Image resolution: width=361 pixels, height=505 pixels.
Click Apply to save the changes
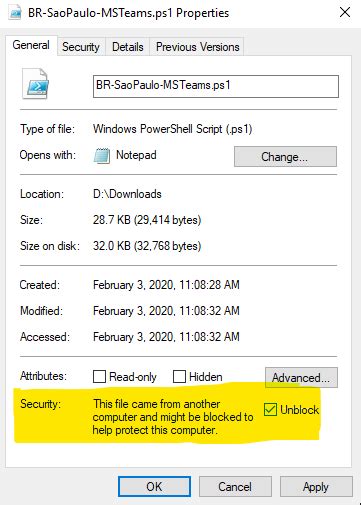(316, 487)
